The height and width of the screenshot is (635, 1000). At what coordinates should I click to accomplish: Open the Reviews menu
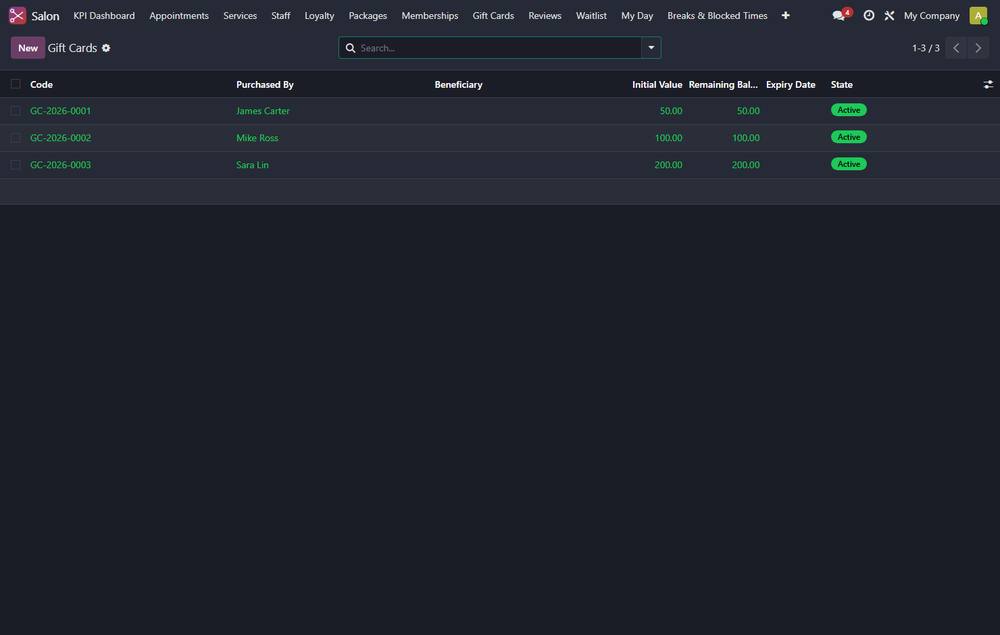545,15
